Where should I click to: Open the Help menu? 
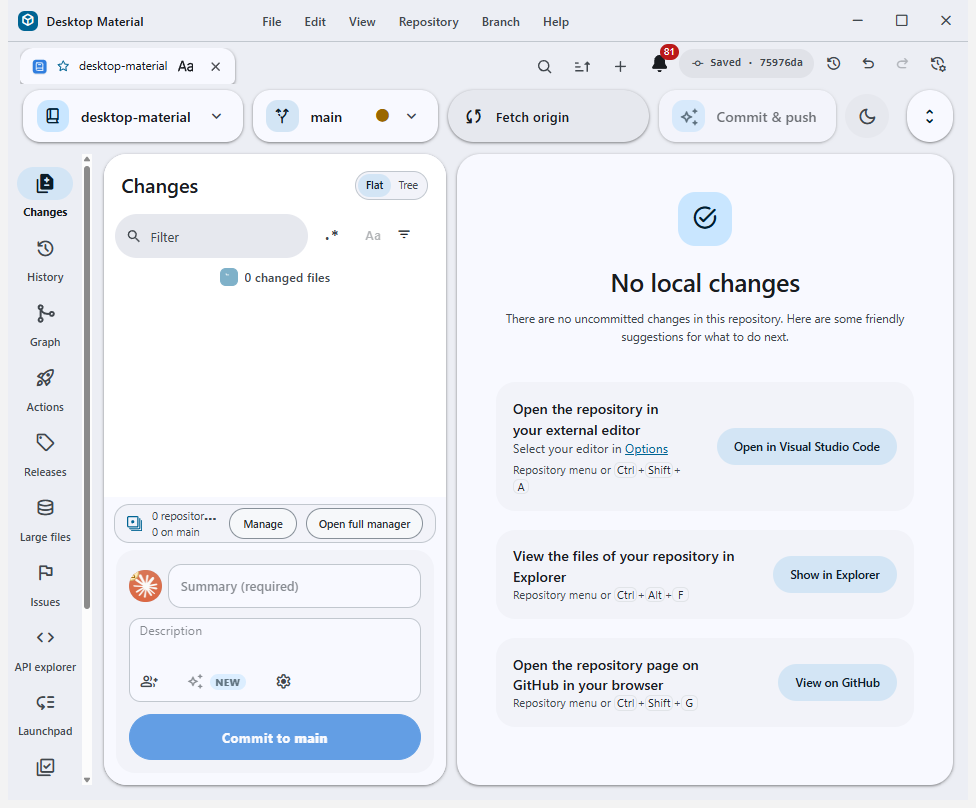[x=556, y=22]
